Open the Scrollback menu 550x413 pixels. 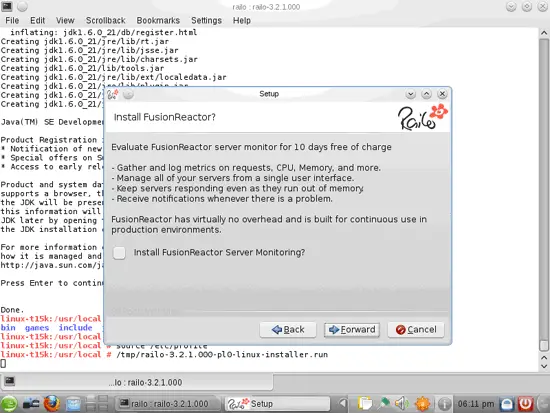106,21
